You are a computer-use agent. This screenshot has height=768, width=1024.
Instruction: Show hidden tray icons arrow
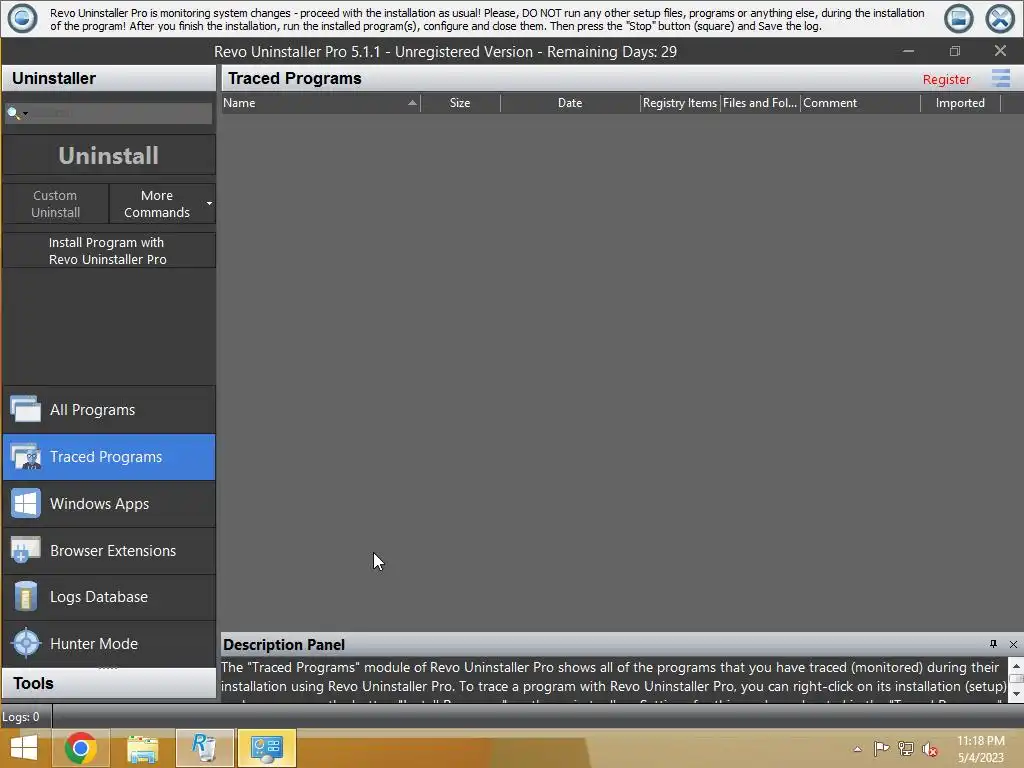click(x=857, y=749)
